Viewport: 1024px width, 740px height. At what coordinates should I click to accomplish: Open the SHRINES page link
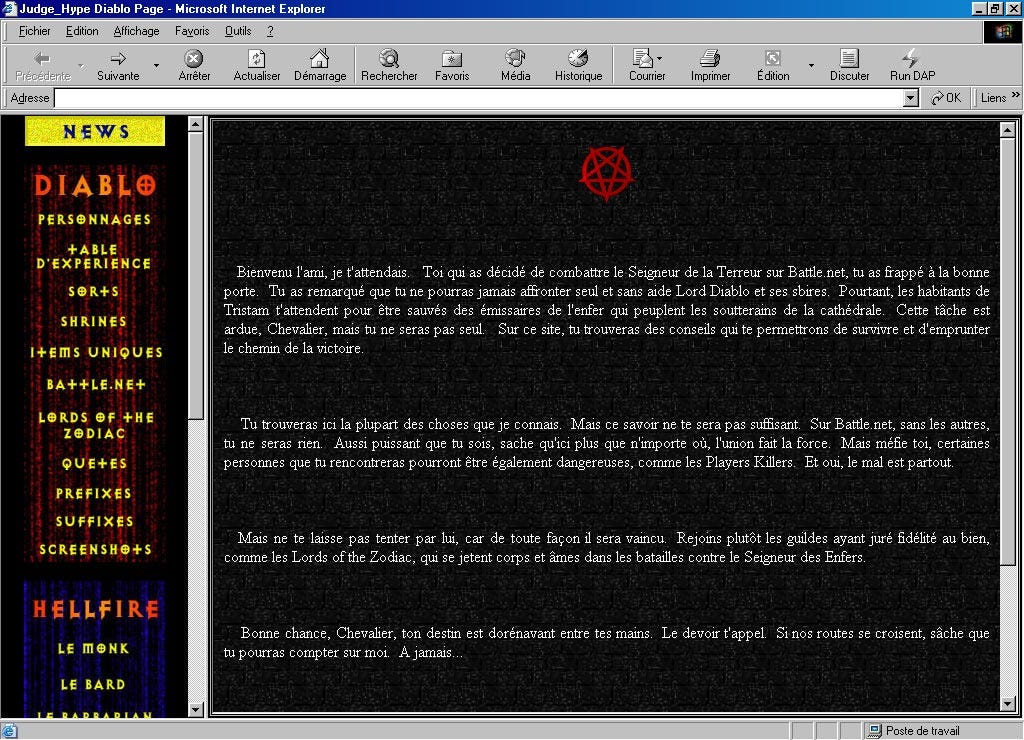pos(94,321)
